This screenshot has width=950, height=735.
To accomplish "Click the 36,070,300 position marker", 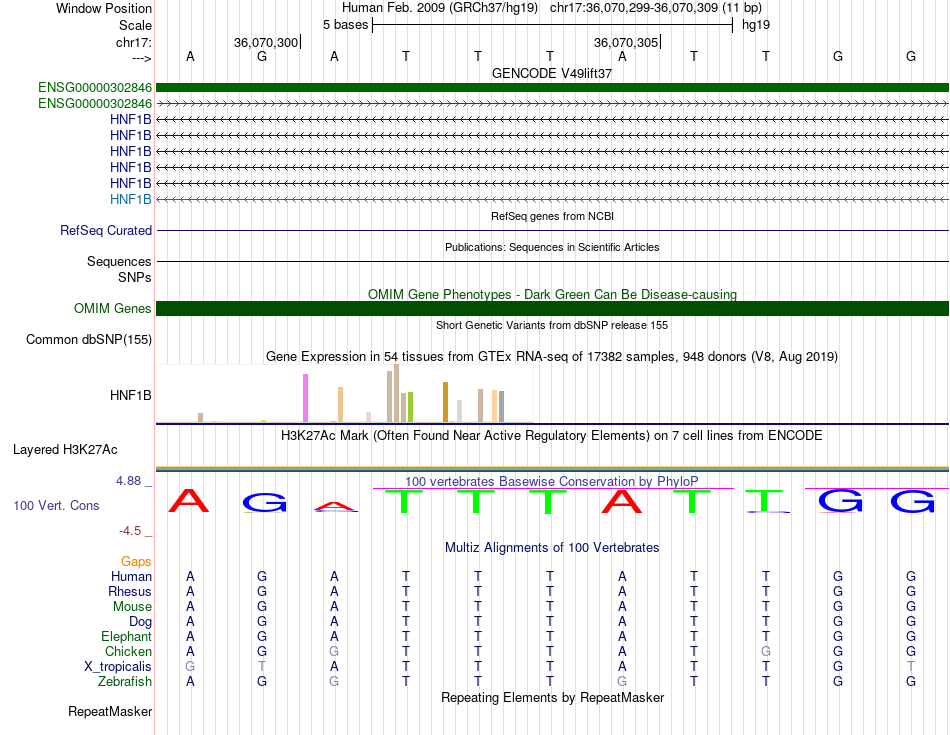I will (x=267, y=42).
